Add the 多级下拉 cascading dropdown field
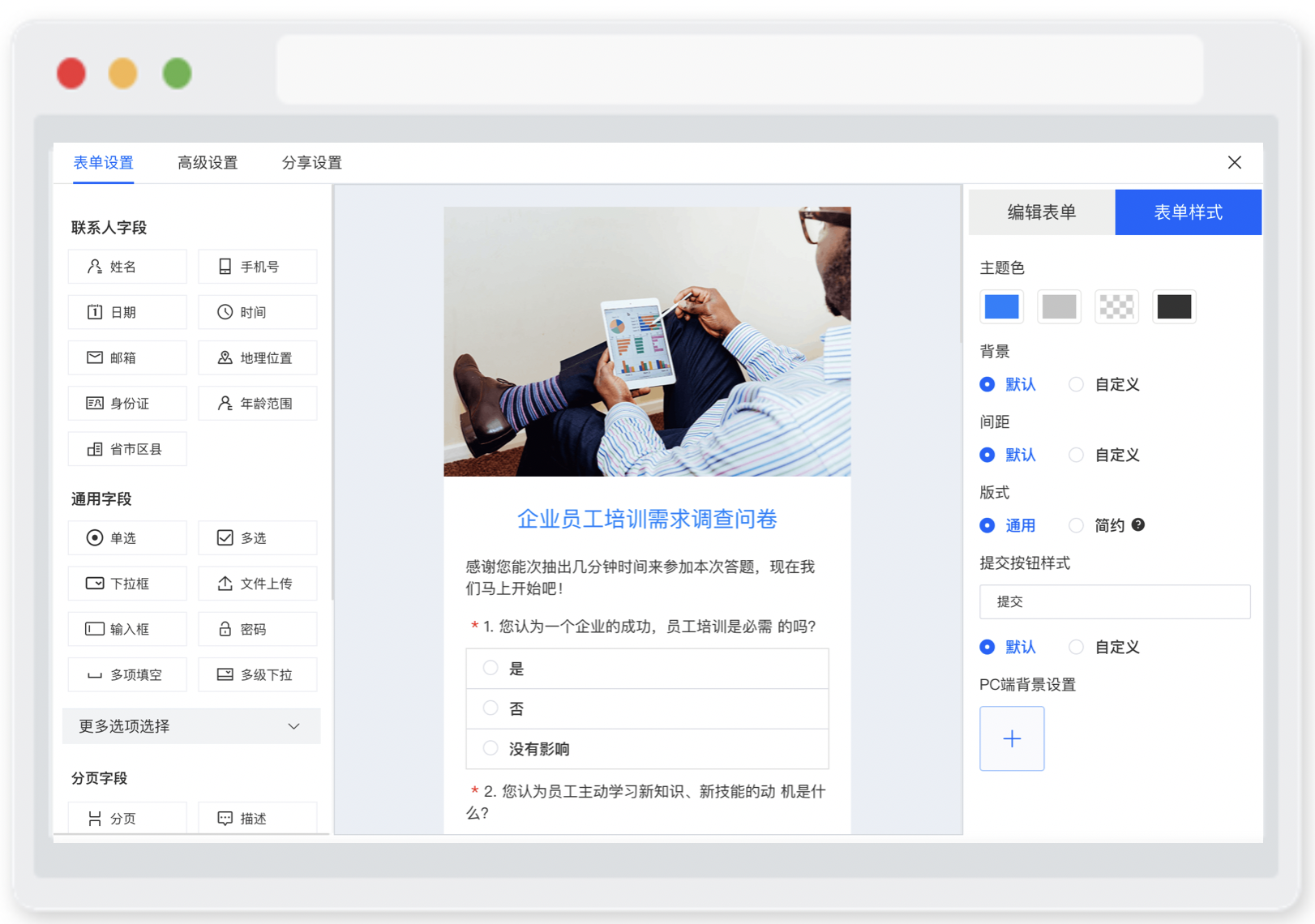This screenshot has width=1315, height=924. tap(258, 674)
